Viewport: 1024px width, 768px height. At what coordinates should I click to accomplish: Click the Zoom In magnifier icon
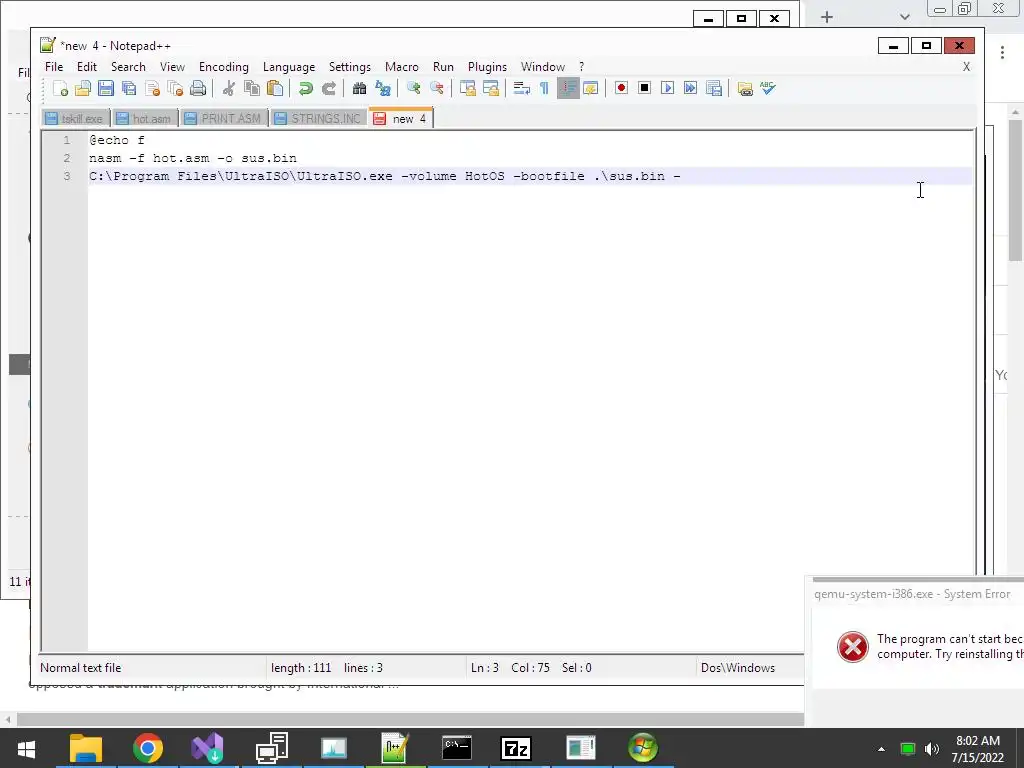[x=413, y=88]
